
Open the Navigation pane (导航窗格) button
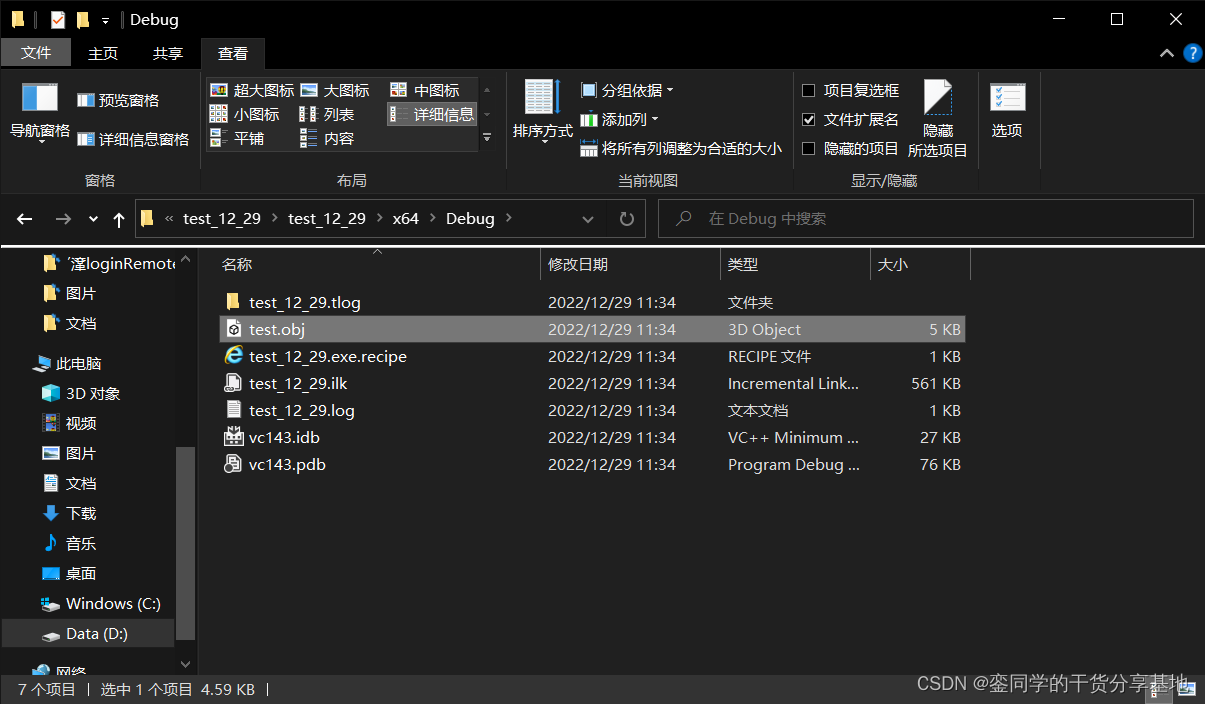tap(40, 112)
